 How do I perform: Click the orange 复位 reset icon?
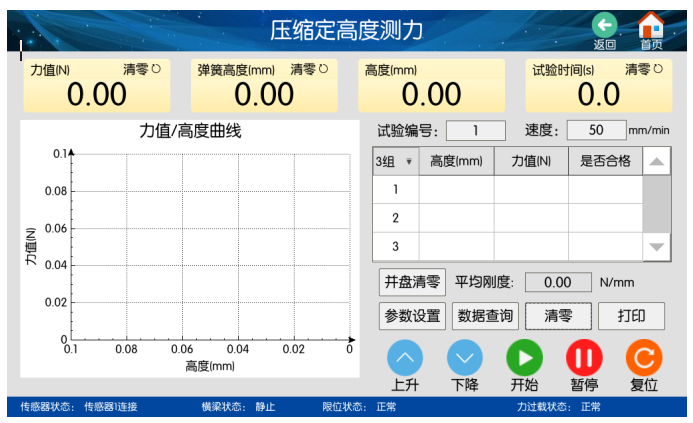644,358
